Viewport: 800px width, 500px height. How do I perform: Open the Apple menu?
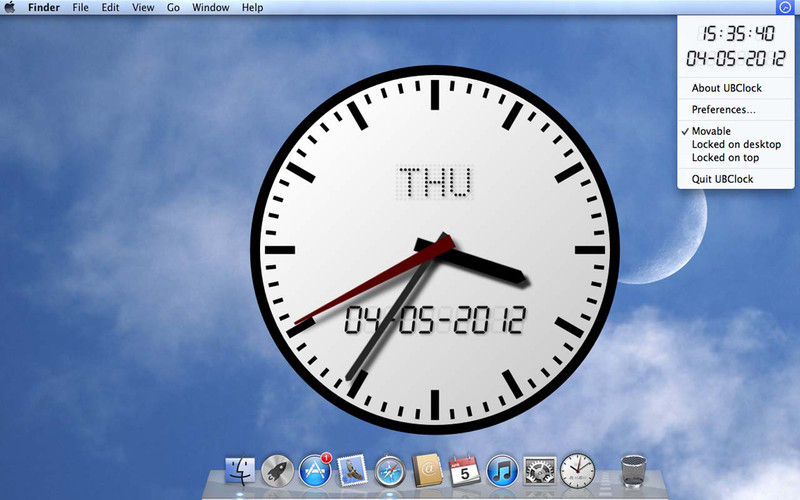(x=10, y=7)
